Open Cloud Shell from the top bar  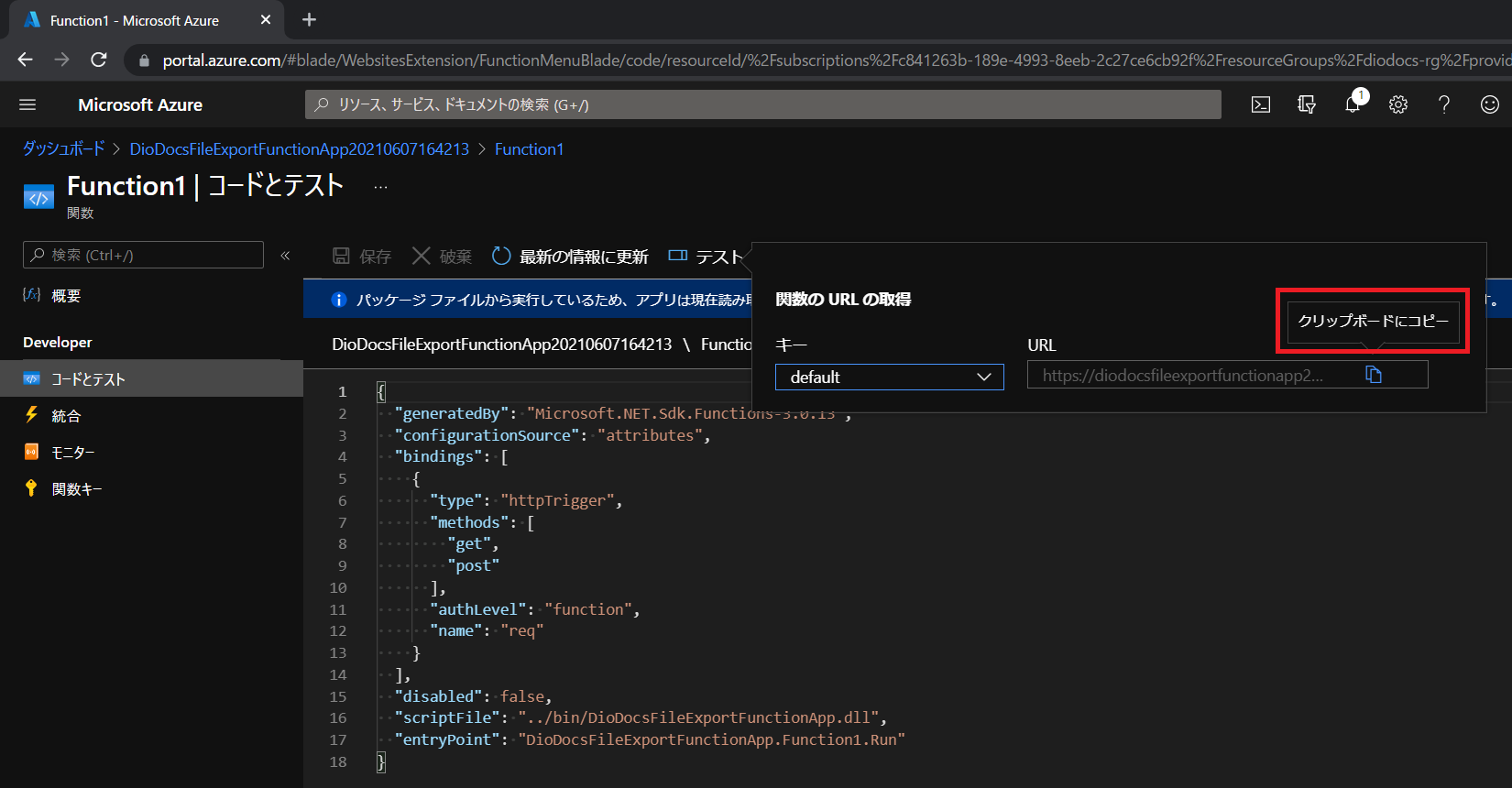(x=1261, y=104)
